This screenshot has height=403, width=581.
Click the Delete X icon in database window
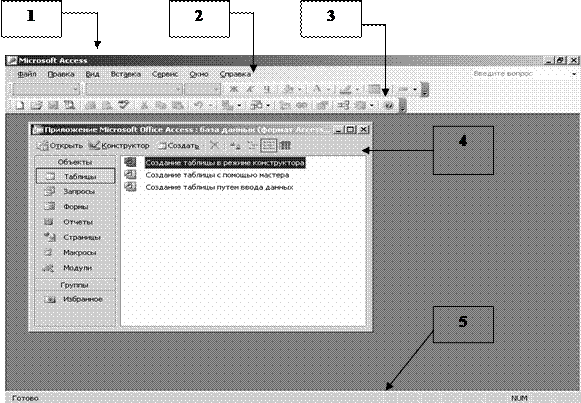(214, 145)
